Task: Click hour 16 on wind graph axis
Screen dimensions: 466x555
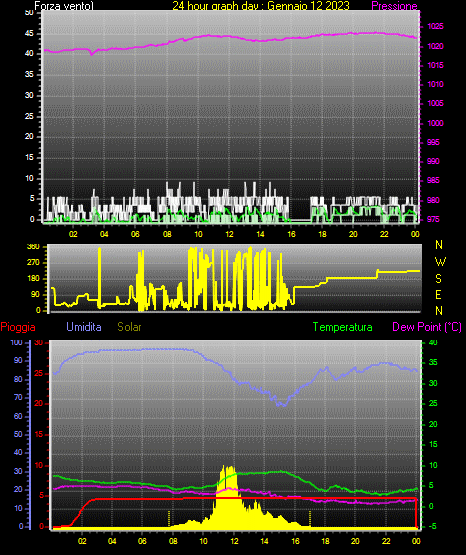Action: (x=291, y=234)
